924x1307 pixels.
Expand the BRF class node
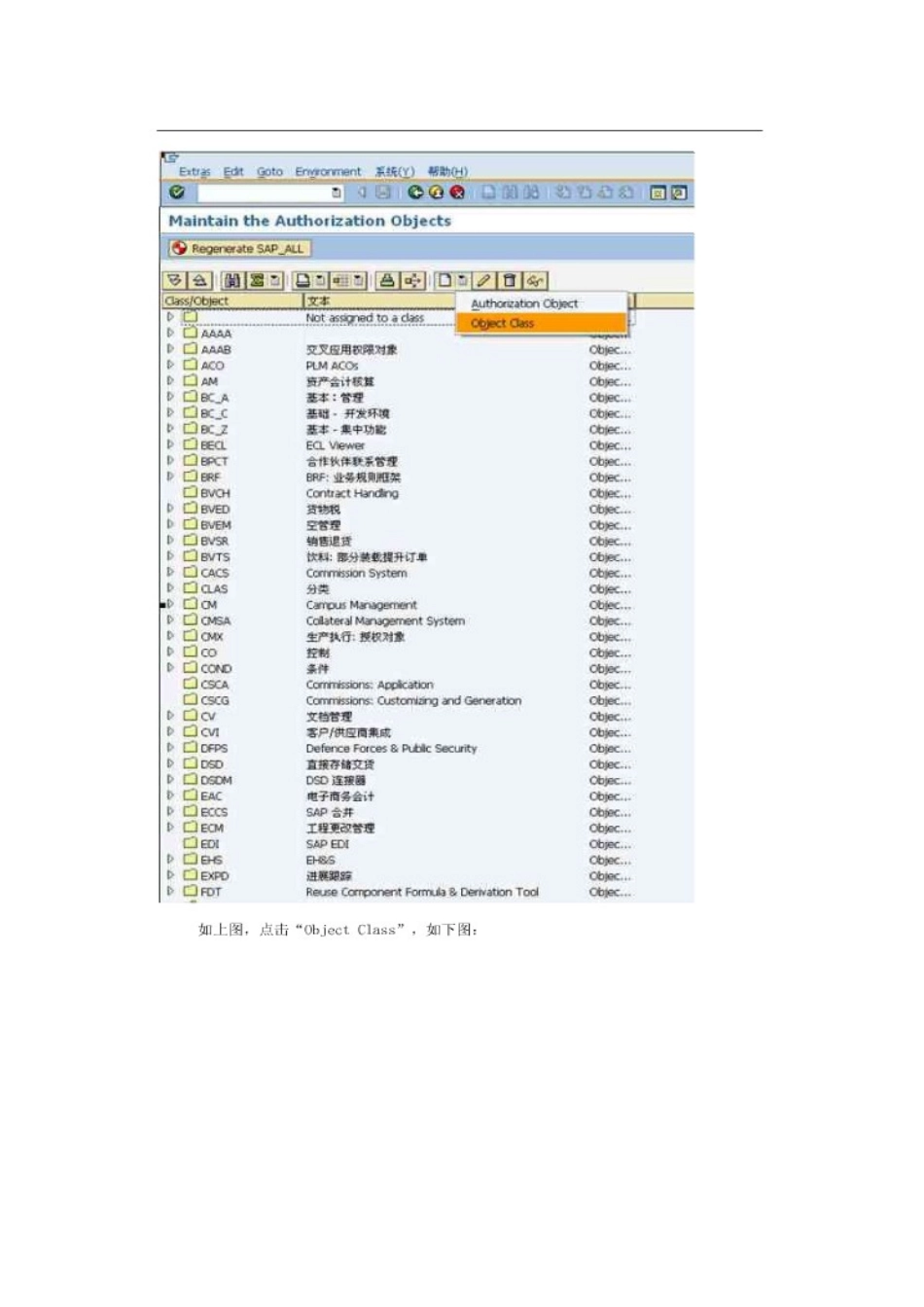click(170, 477)
